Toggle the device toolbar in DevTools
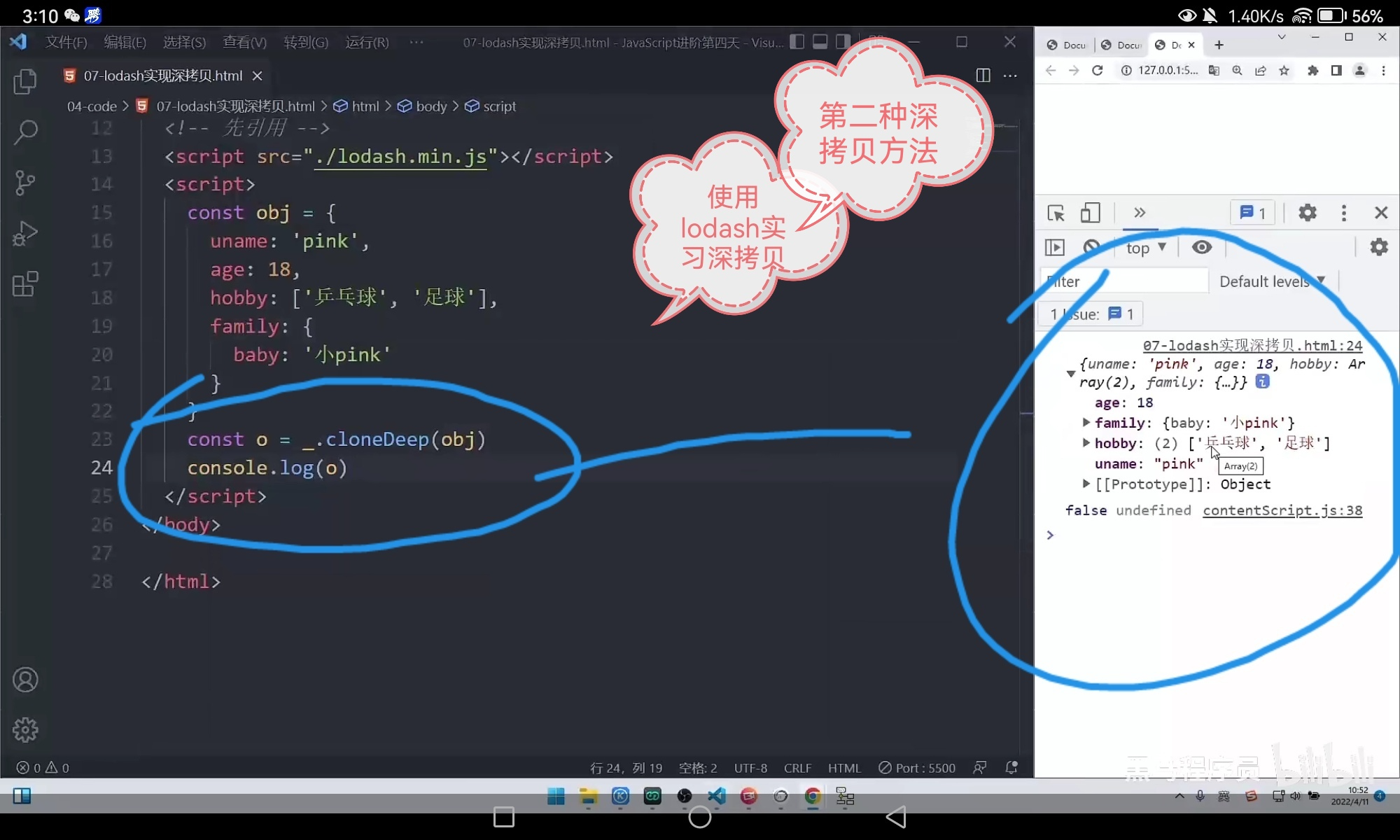Viewport: 1400px width, 840px height. coord(1090,213)
